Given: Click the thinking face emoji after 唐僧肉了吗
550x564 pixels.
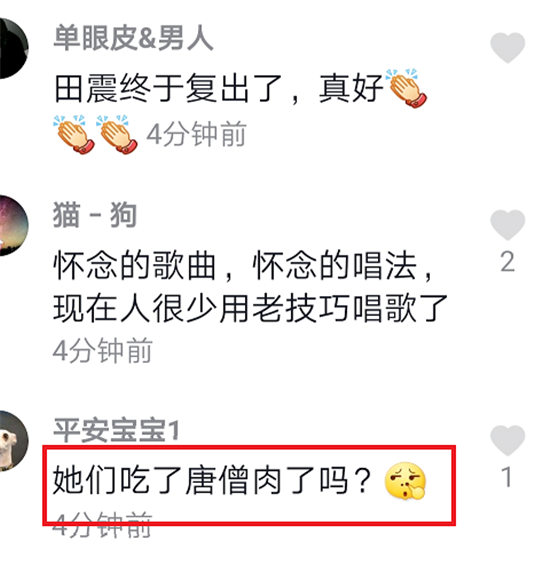Looking at the screenshot, I should [405, 481].
